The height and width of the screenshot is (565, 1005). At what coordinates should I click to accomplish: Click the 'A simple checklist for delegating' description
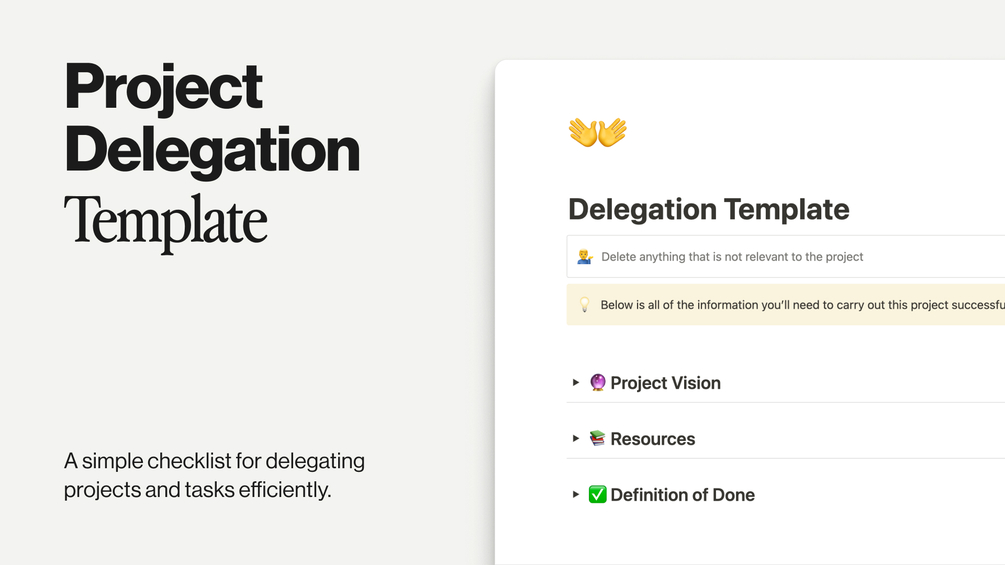coord(214,462)
